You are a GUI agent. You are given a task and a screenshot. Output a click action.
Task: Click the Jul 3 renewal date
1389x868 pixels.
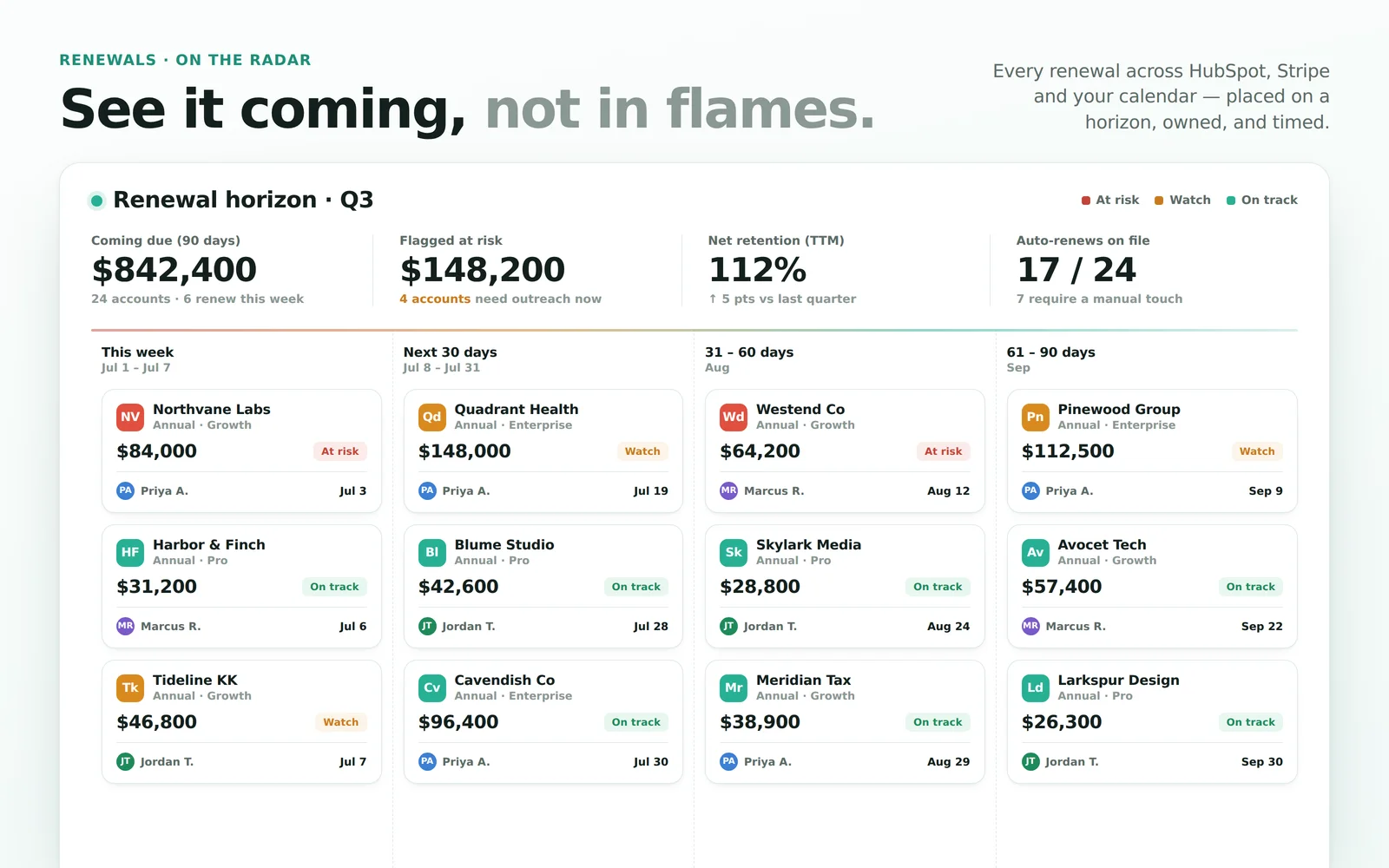click(352, 490)
